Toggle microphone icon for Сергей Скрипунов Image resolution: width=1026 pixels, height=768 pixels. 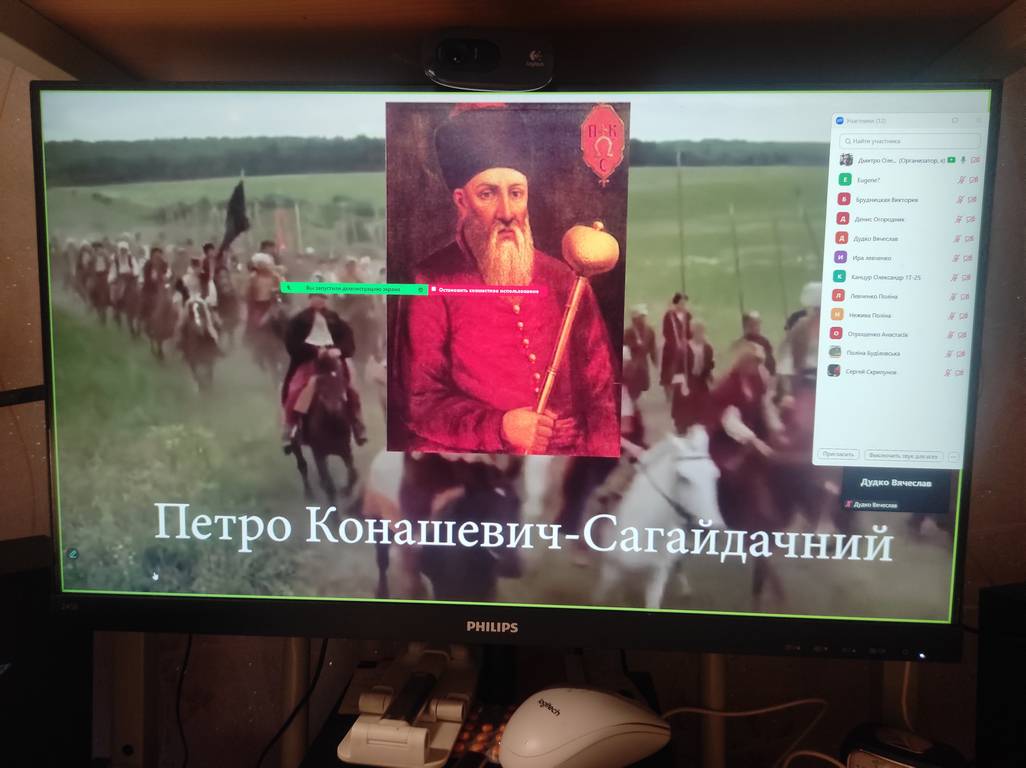[x=959, y=371]
